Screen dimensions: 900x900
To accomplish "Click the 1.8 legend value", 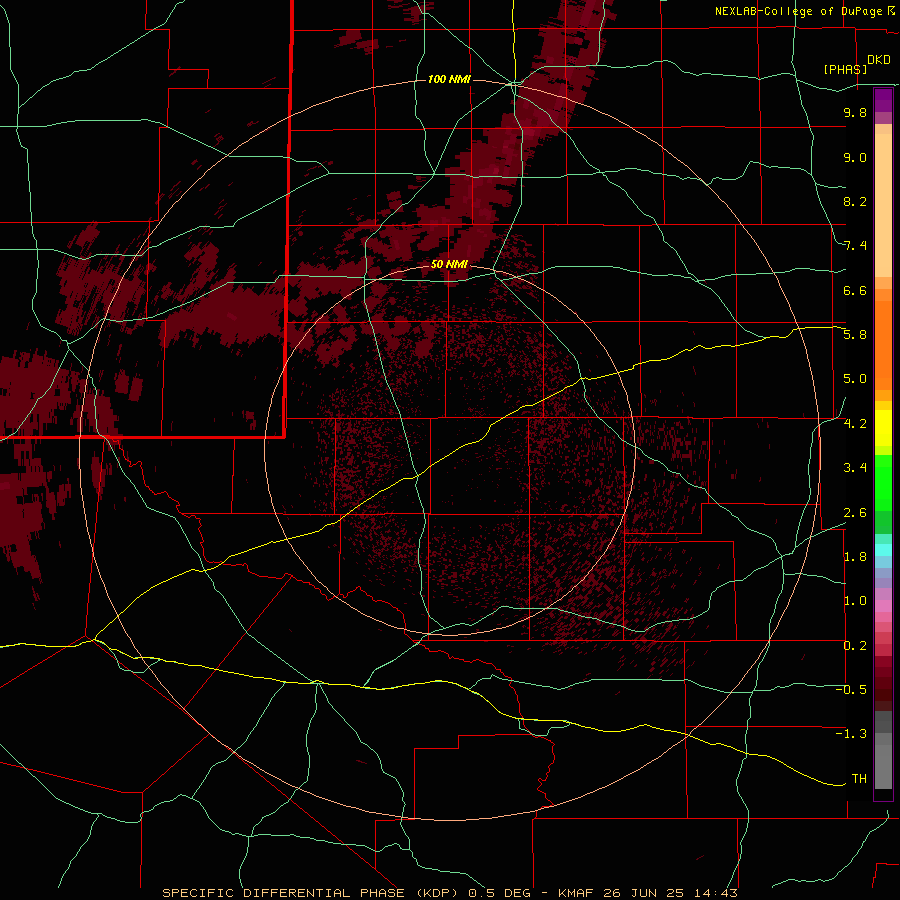I will 855,557.
